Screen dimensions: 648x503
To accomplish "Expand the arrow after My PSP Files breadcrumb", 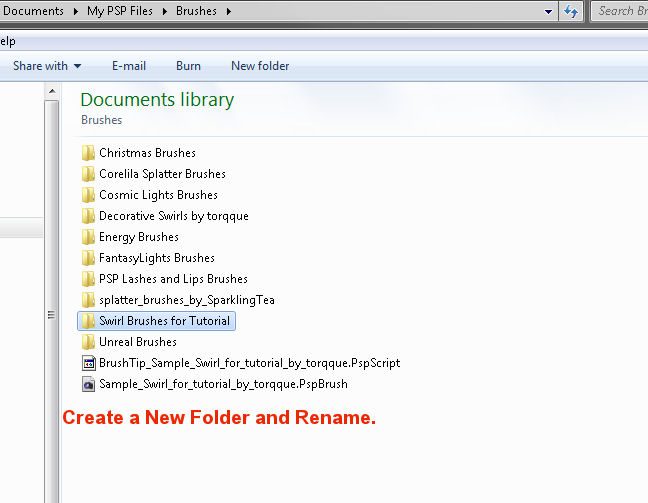I will (164, 12).
